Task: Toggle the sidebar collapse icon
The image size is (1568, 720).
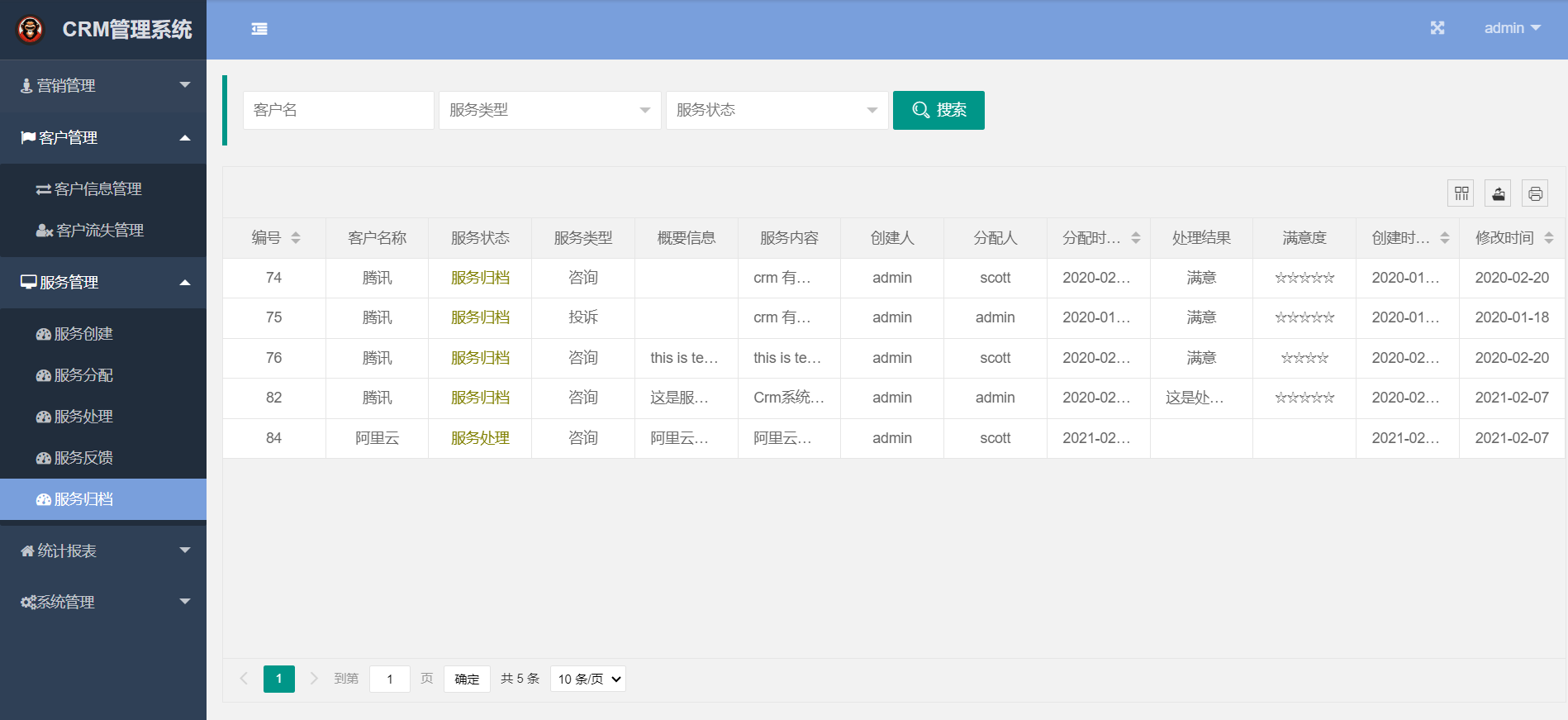Action: (259, 29)
